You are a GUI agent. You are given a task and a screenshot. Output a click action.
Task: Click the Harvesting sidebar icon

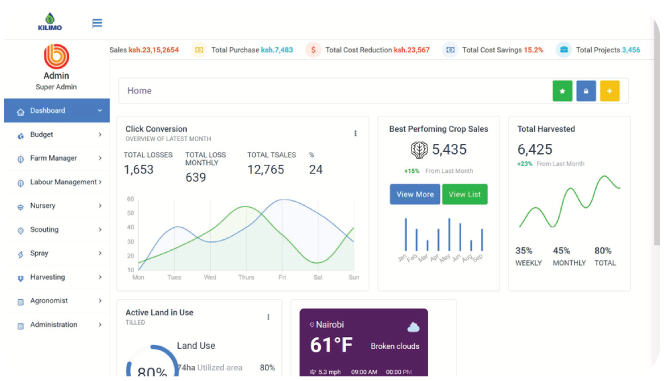20,278
